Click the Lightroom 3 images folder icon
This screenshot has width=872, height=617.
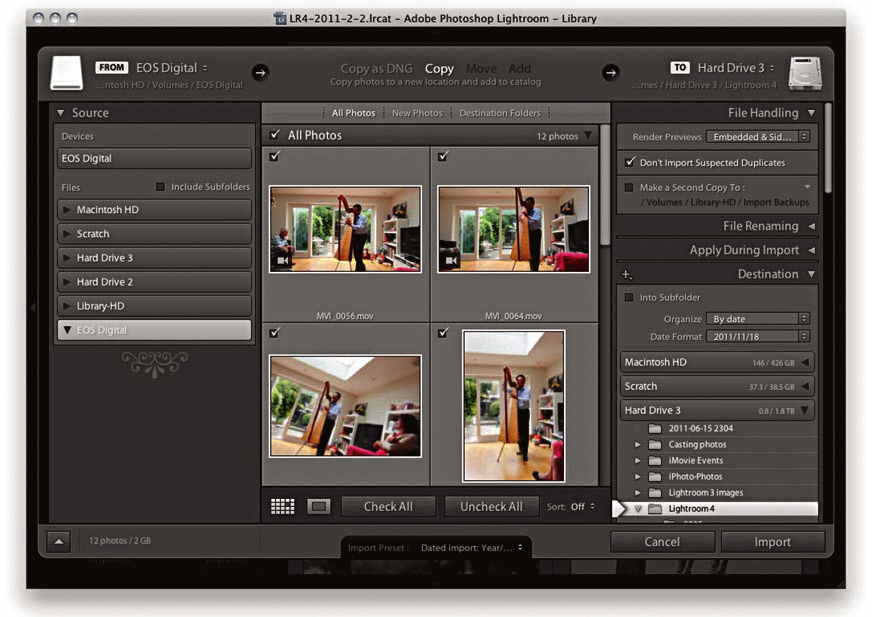(x=655, y=493)
